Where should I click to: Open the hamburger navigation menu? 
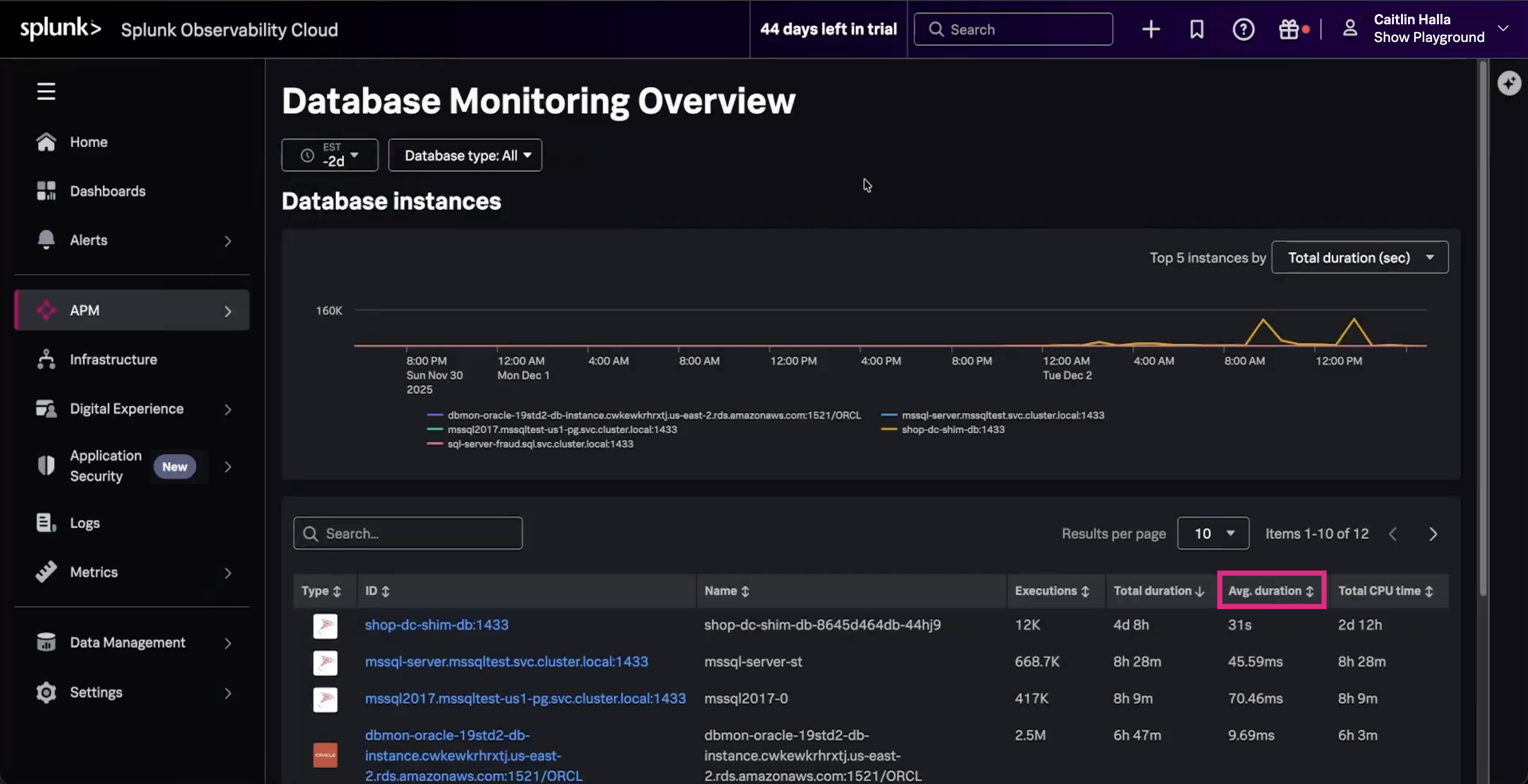click(x=46, y=92)
